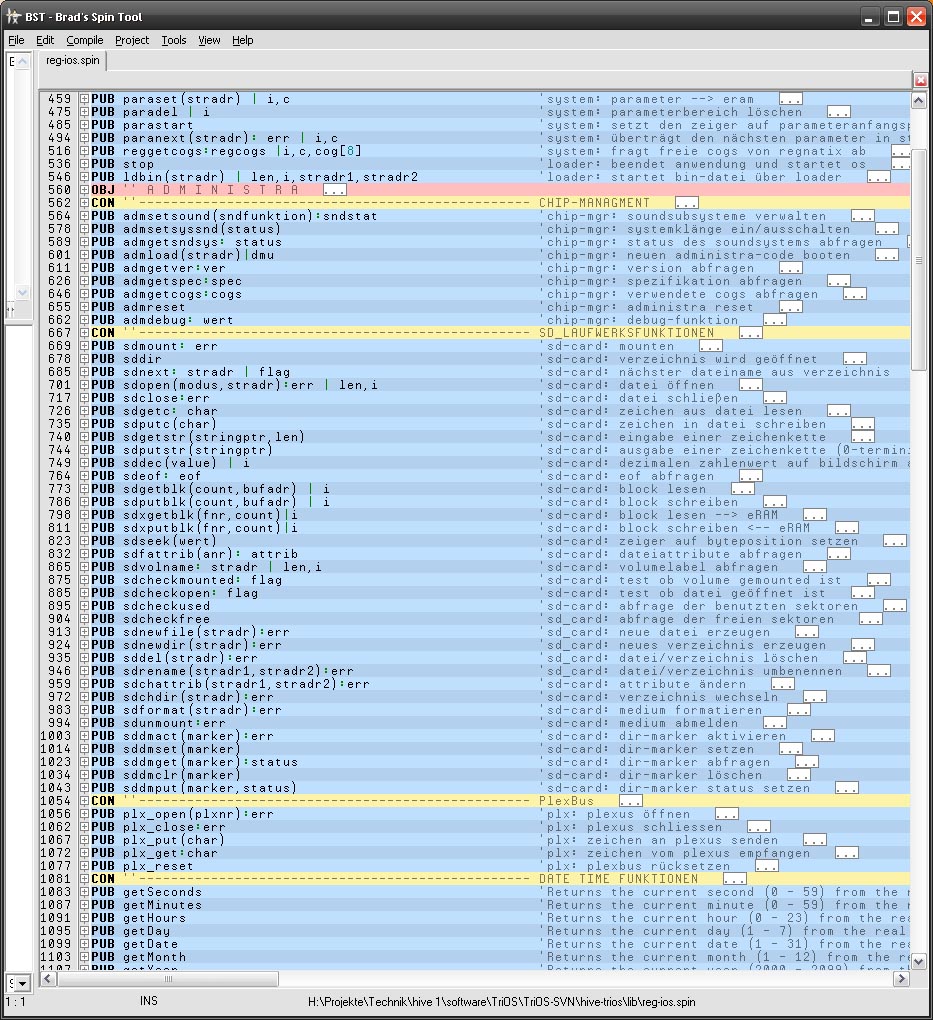
Task: Click the horizontal scrollbar left arrow
Action: click(47, 979)
